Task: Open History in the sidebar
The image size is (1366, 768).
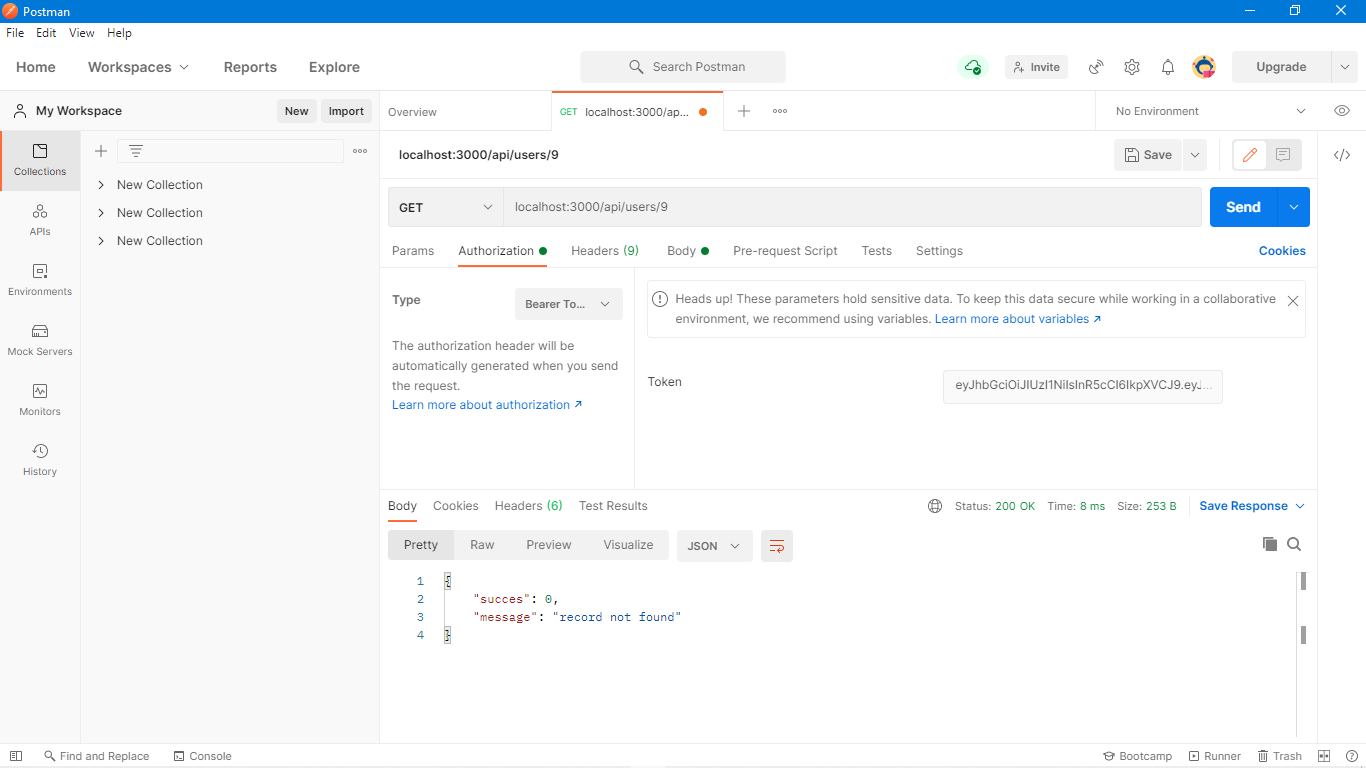Action: pos(40,459)
